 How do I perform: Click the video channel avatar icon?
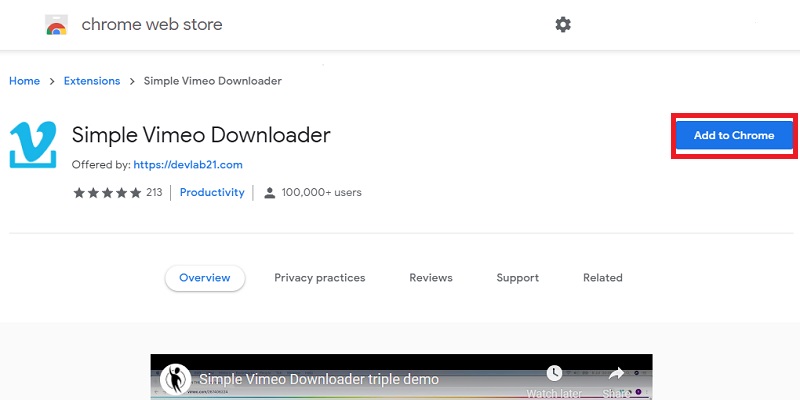click(x=175, y=379)
